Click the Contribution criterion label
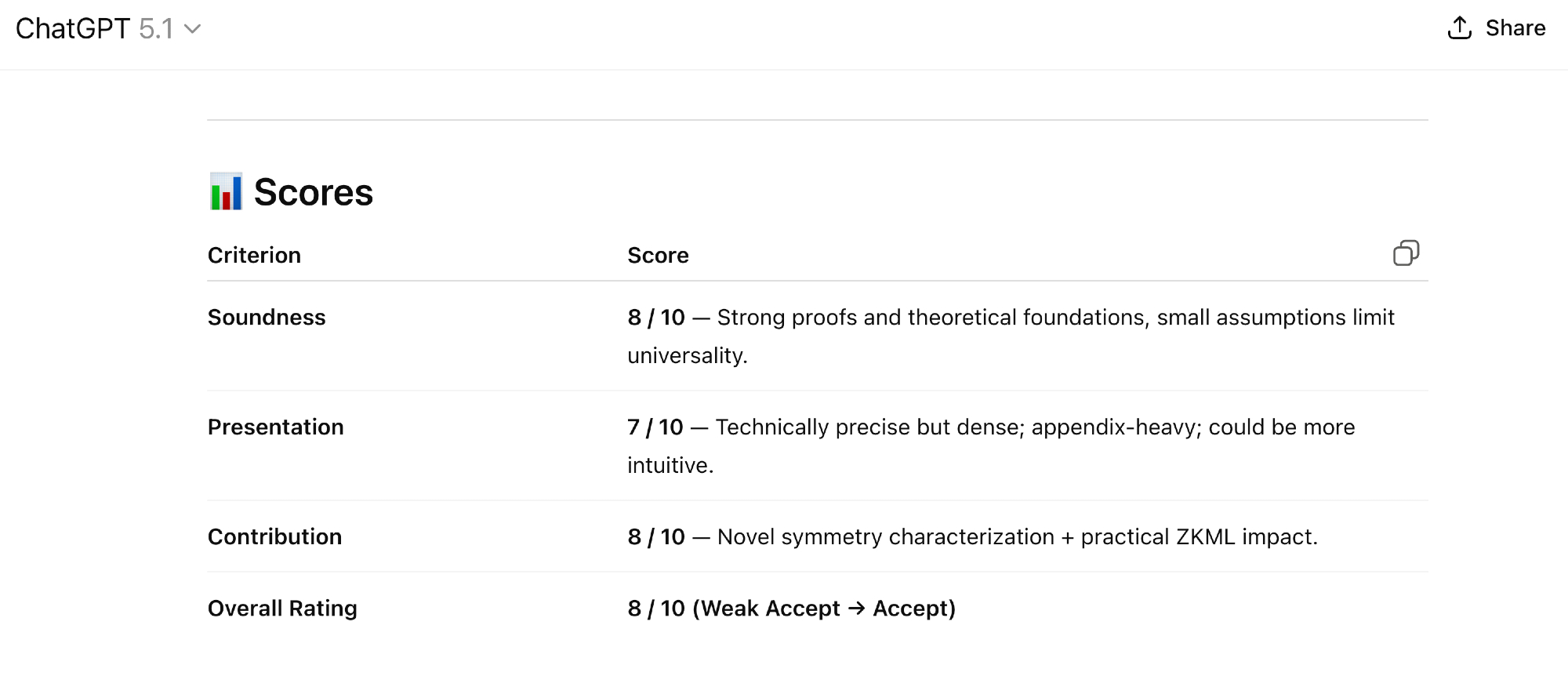Viewport: 1568px width, 687px height. [274, 537]
